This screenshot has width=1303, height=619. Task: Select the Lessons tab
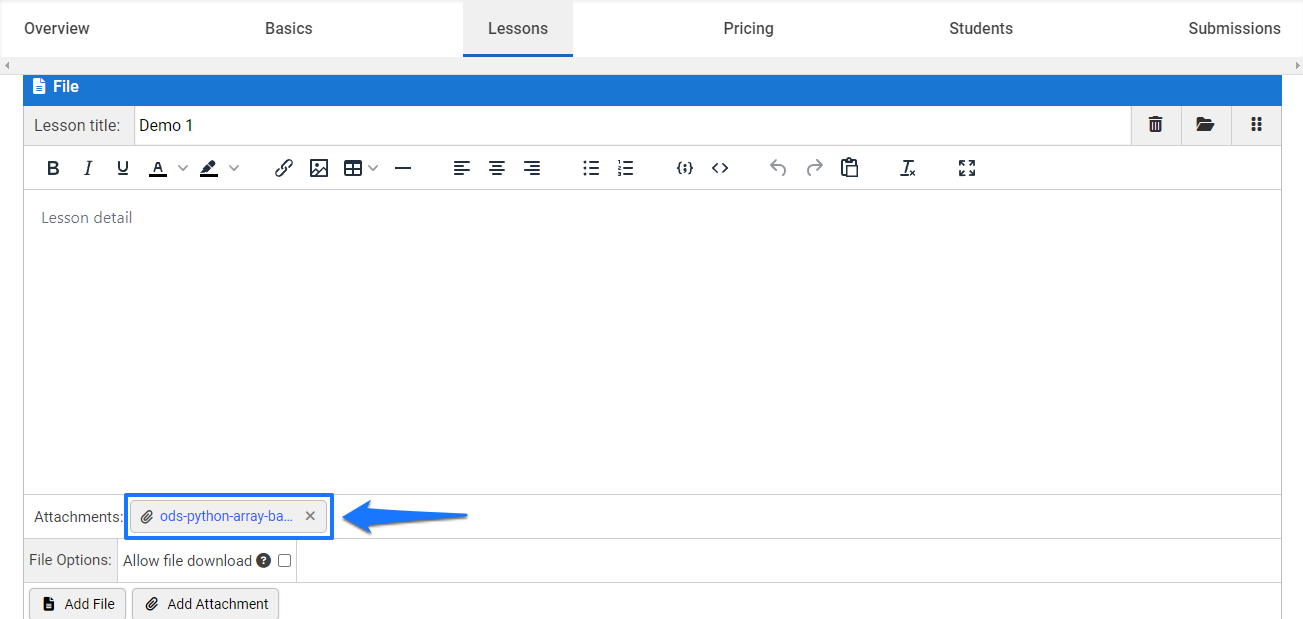tap(518, 29)
